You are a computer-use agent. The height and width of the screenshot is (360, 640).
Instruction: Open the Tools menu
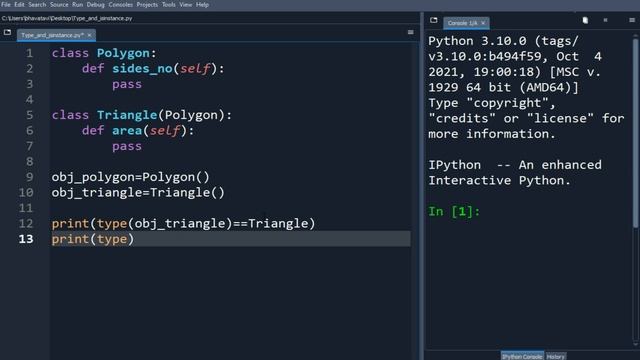point(169,5)
